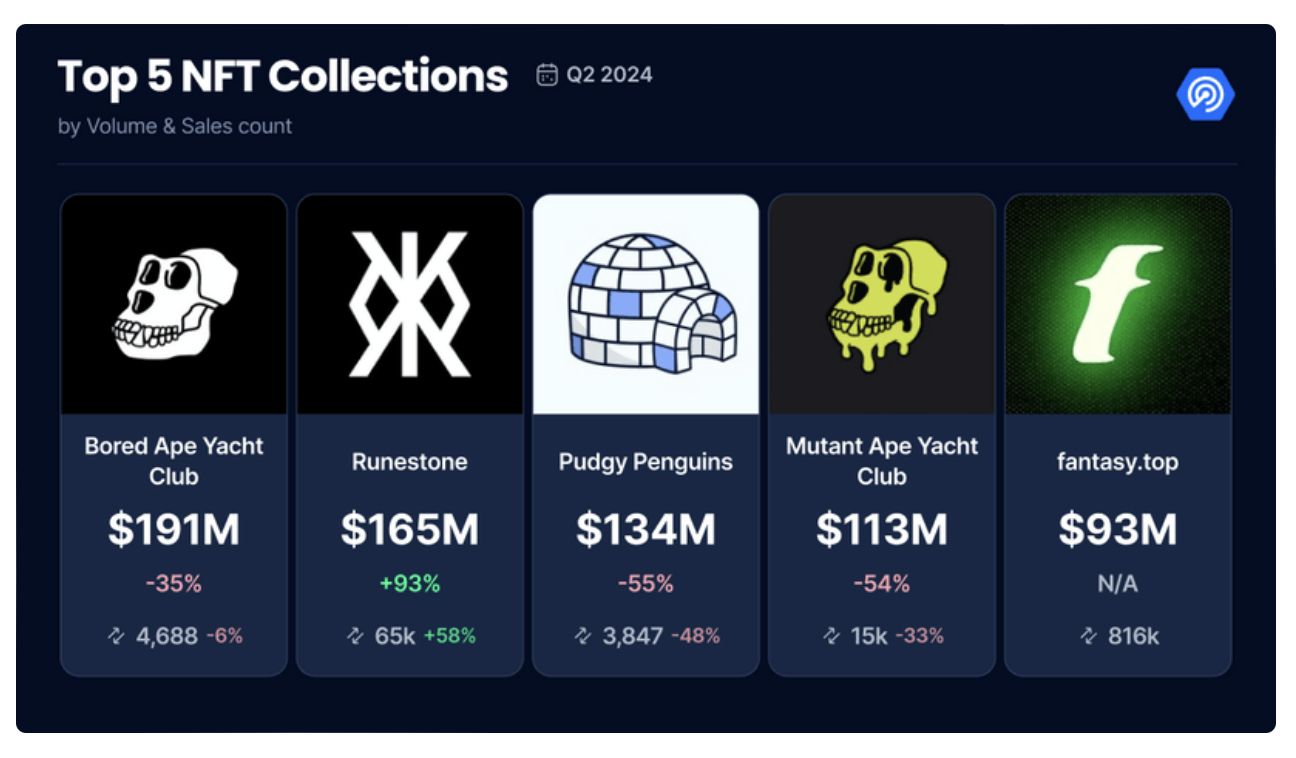1296x758 pixels.
Task: Click sales arrows icon next to 15k
Action: tap(831, 636)
